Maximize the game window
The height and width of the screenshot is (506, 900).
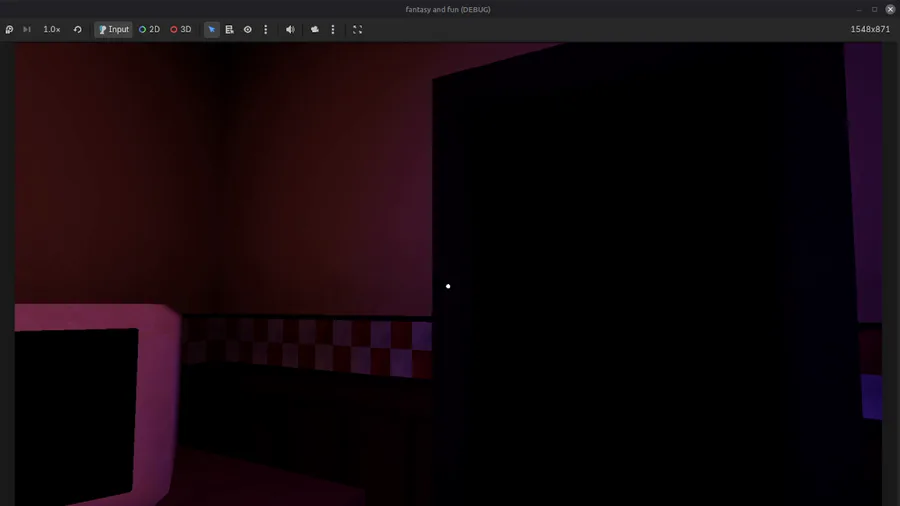tap(874, 9)
